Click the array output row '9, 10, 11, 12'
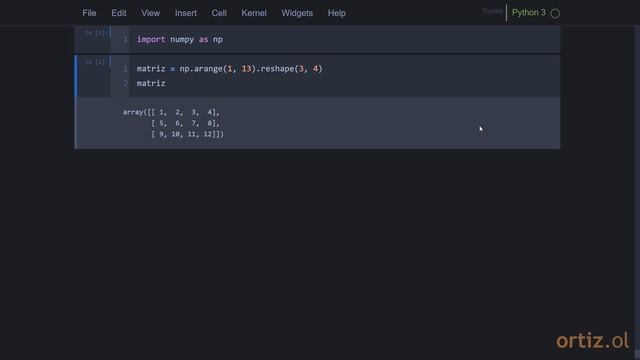This screenshot has height=360, width=640. [x=187, y=134]
